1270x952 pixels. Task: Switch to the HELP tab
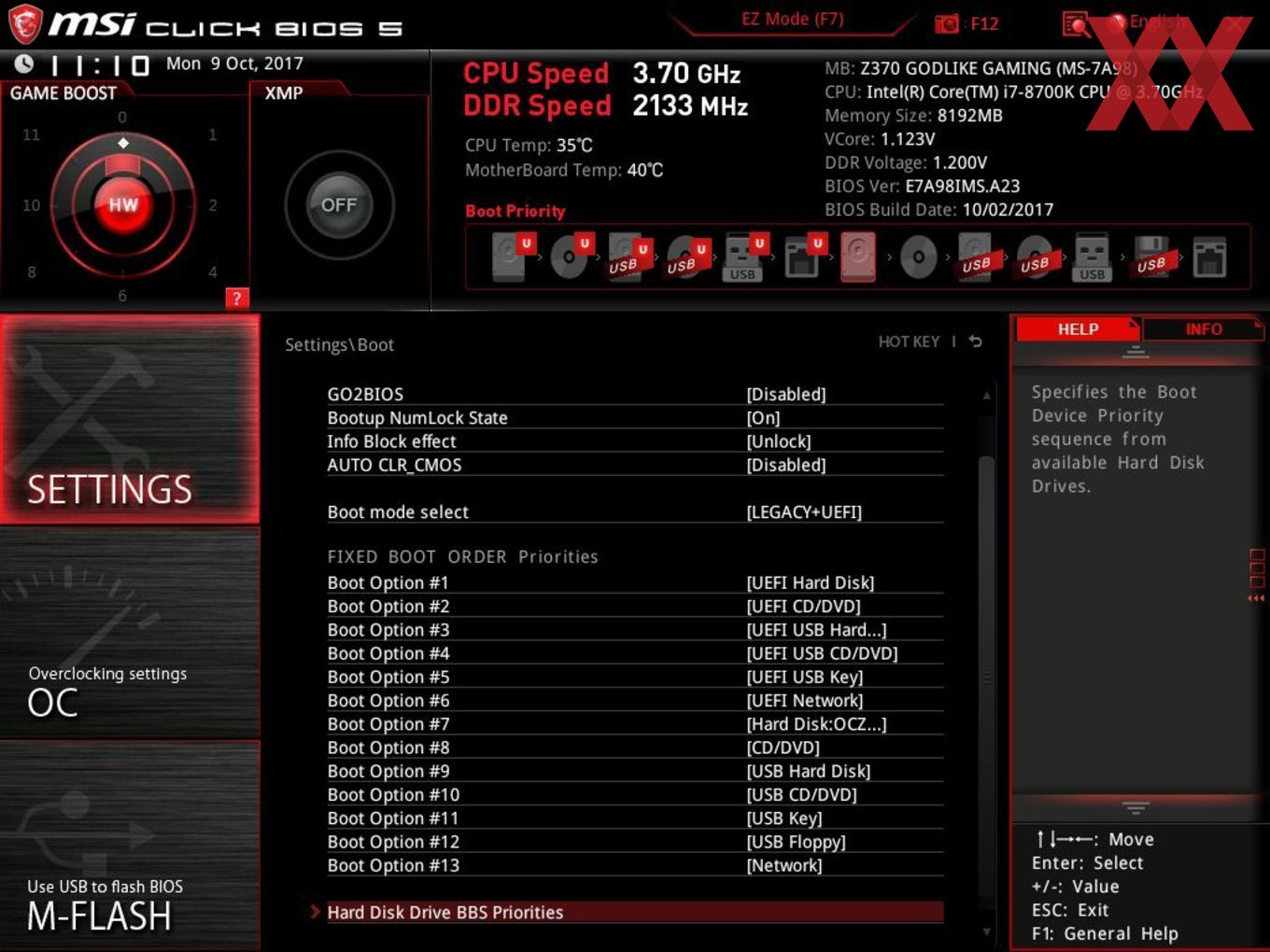(x=1078, y=329)
